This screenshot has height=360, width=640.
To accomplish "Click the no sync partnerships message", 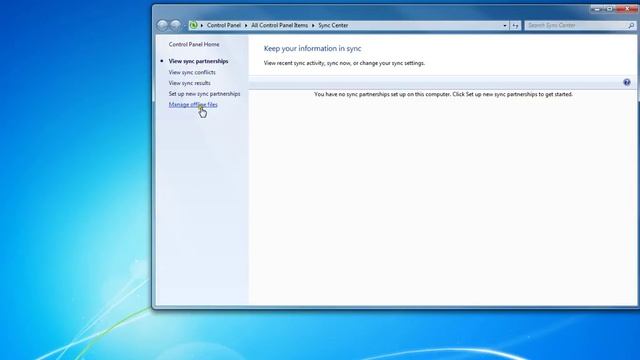I will click(443, 94).
